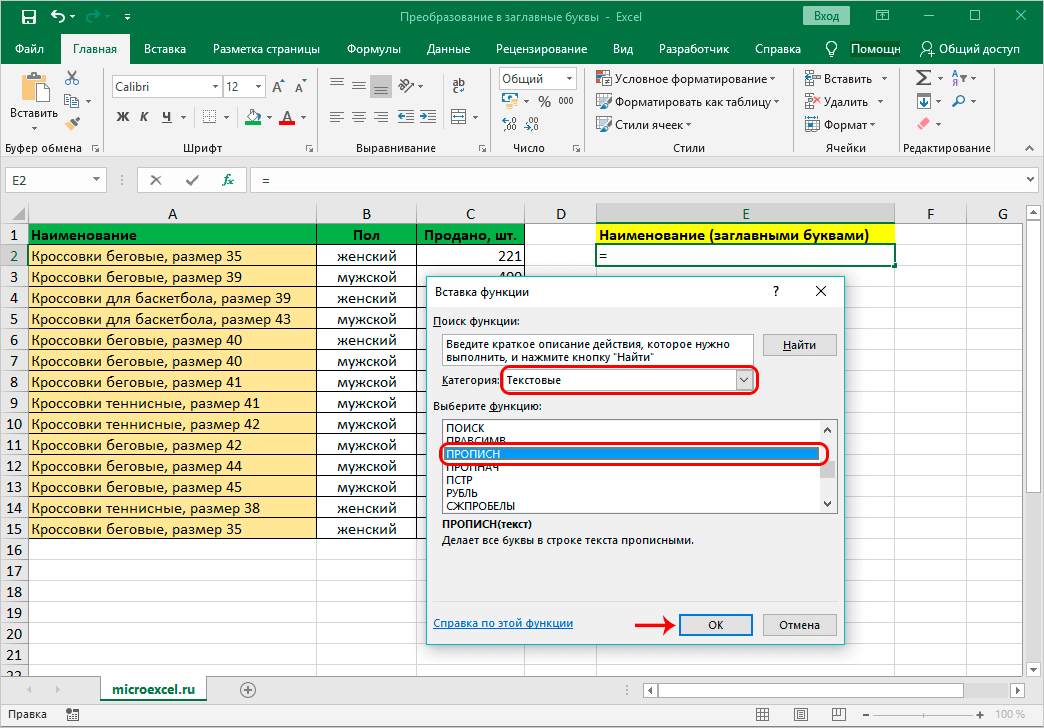Click the Cut scissors icon
Screen dimensions: 1044x728
(72, 79)
